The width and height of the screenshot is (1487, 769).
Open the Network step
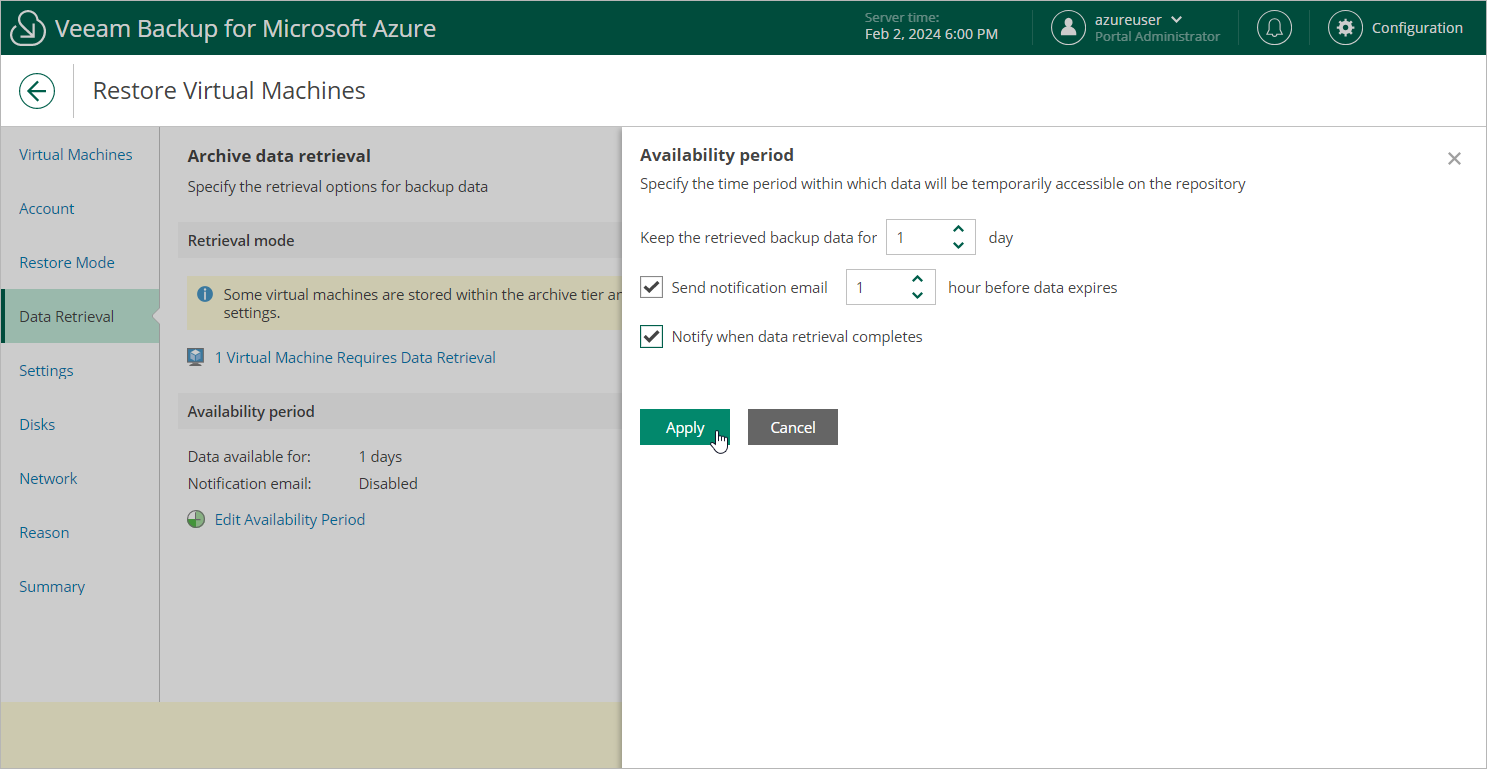pos(48,479)
